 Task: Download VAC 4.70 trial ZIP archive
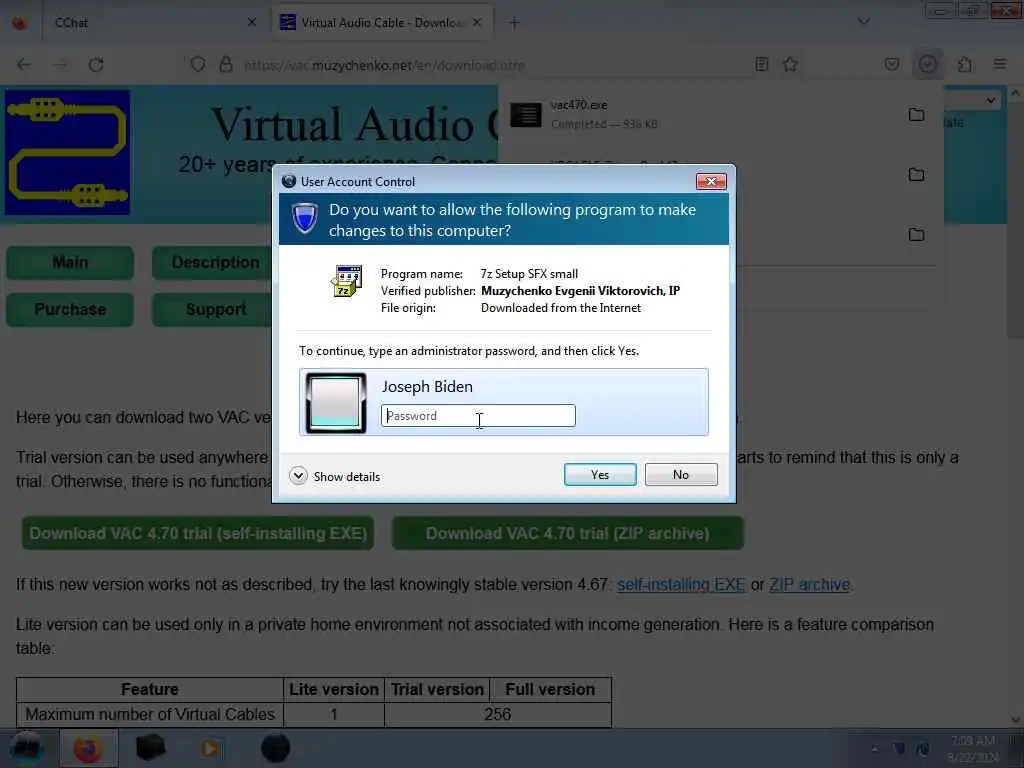click(568, 534)
